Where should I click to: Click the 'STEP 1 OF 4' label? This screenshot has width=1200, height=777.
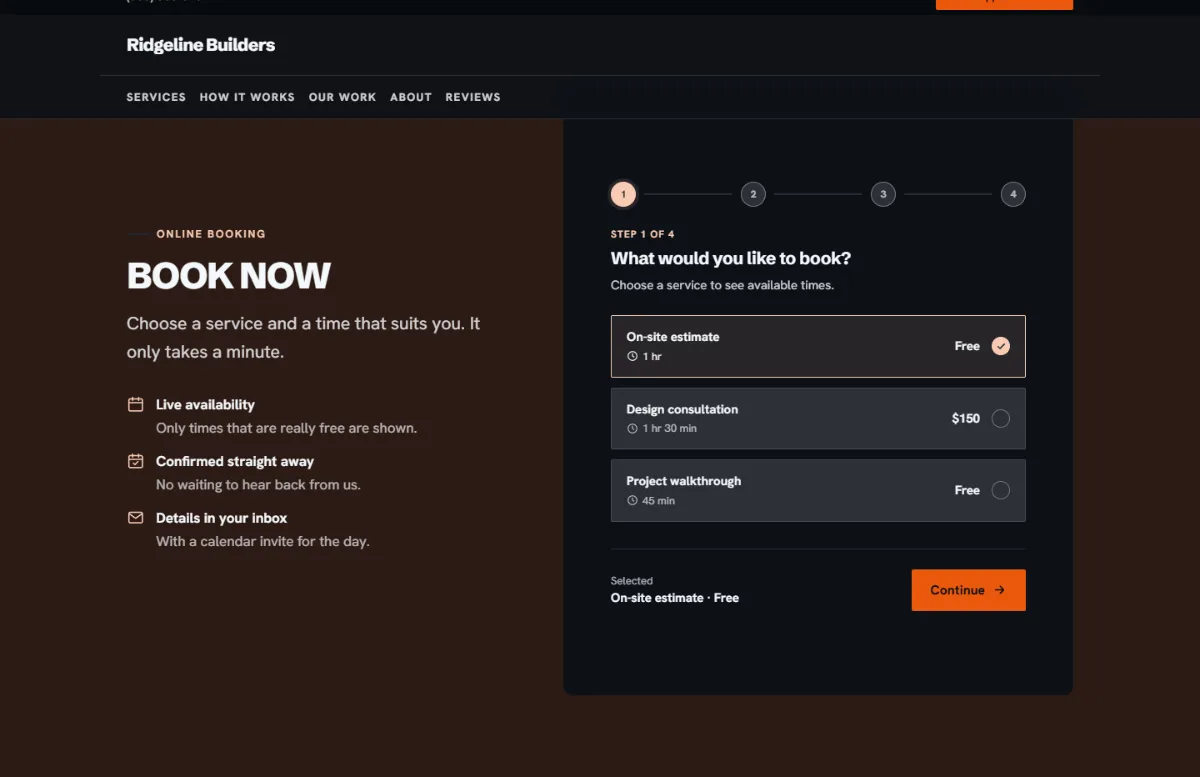tap(642, 234)
